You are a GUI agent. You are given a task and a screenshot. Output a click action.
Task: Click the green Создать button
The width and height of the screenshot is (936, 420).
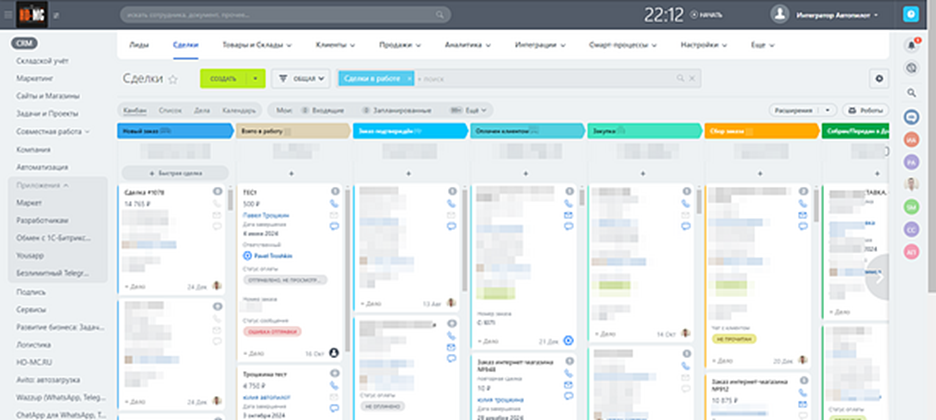click(222, 78)
